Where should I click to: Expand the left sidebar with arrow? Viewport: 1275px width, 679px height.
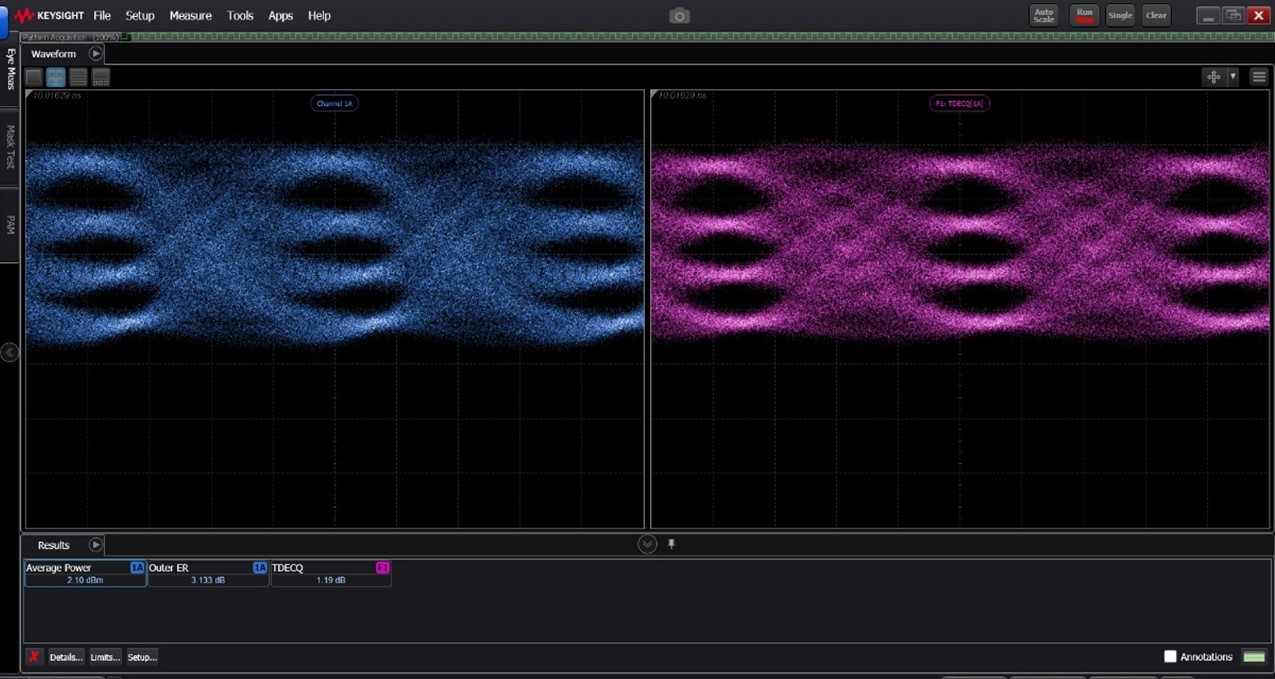tap(10, 352)
